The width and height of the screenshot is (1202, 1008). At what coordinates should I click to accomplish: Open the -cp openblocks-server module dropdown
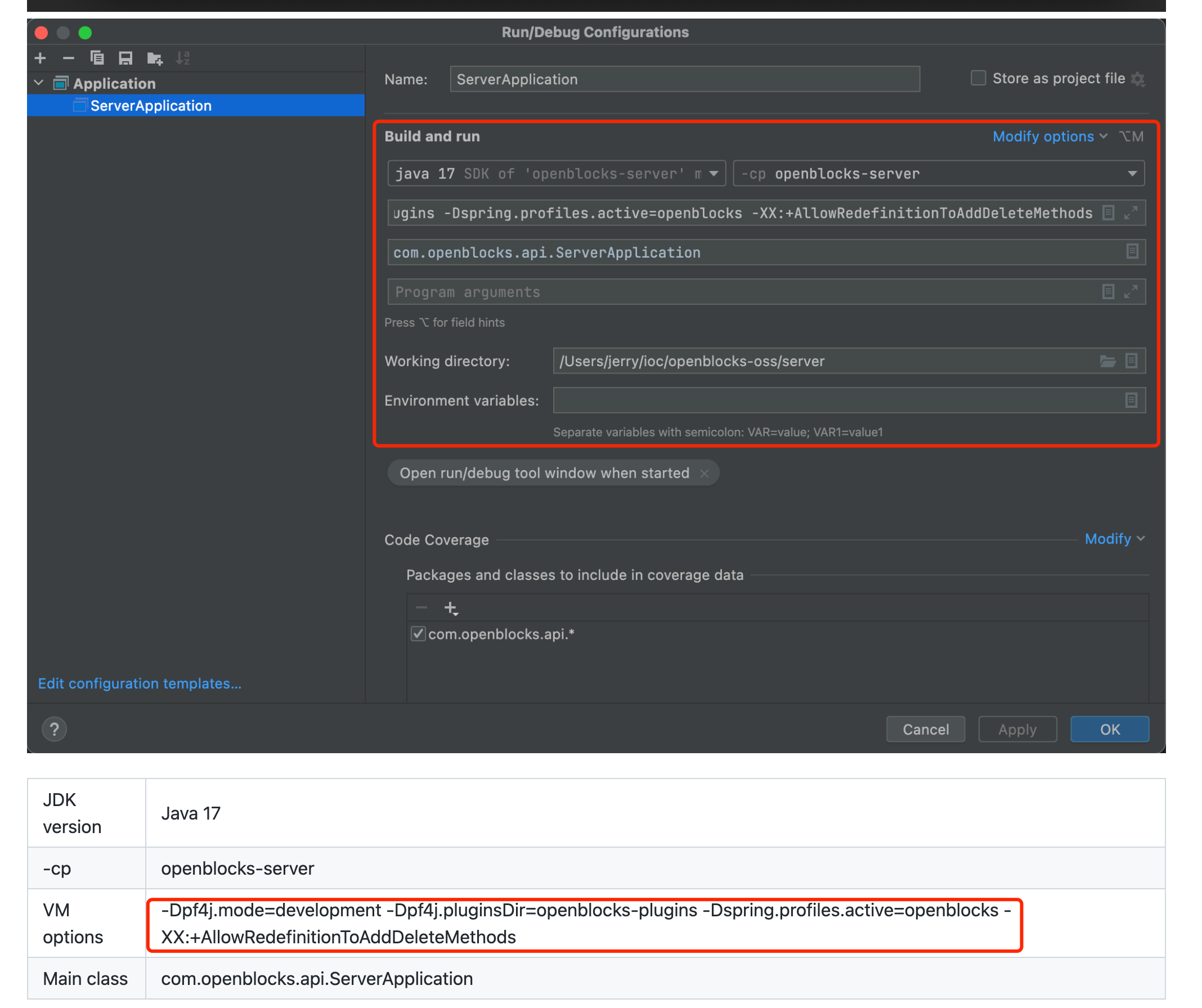coord(1133,173)
